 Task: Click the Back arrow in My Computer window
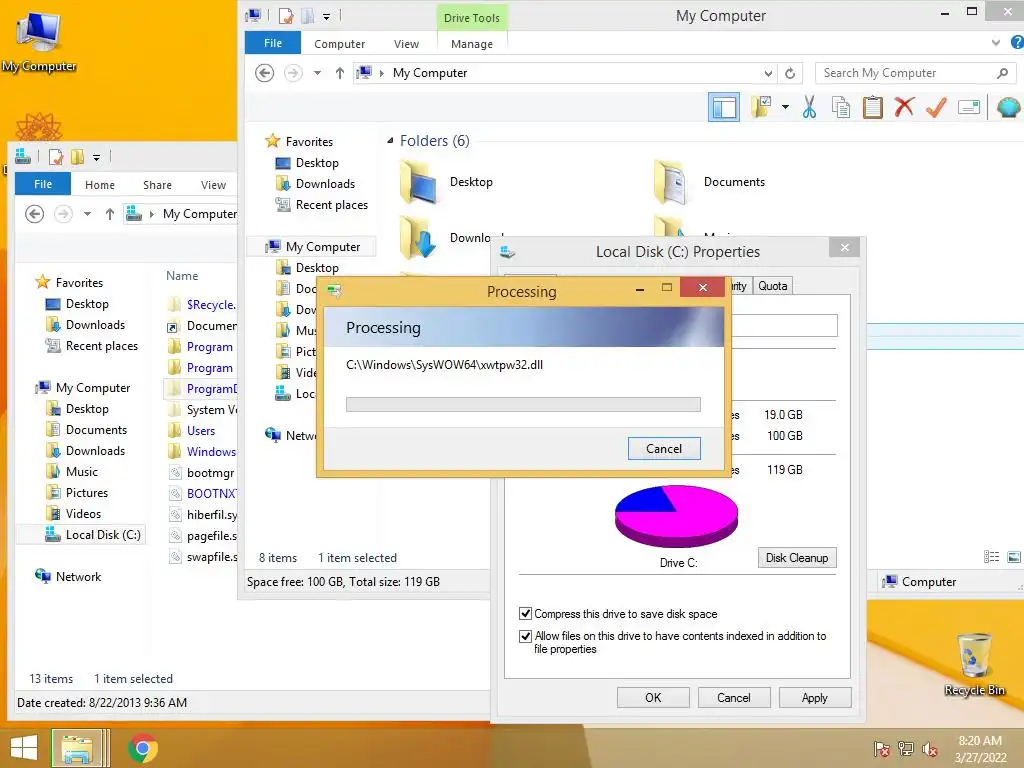[x=264, y=73]
